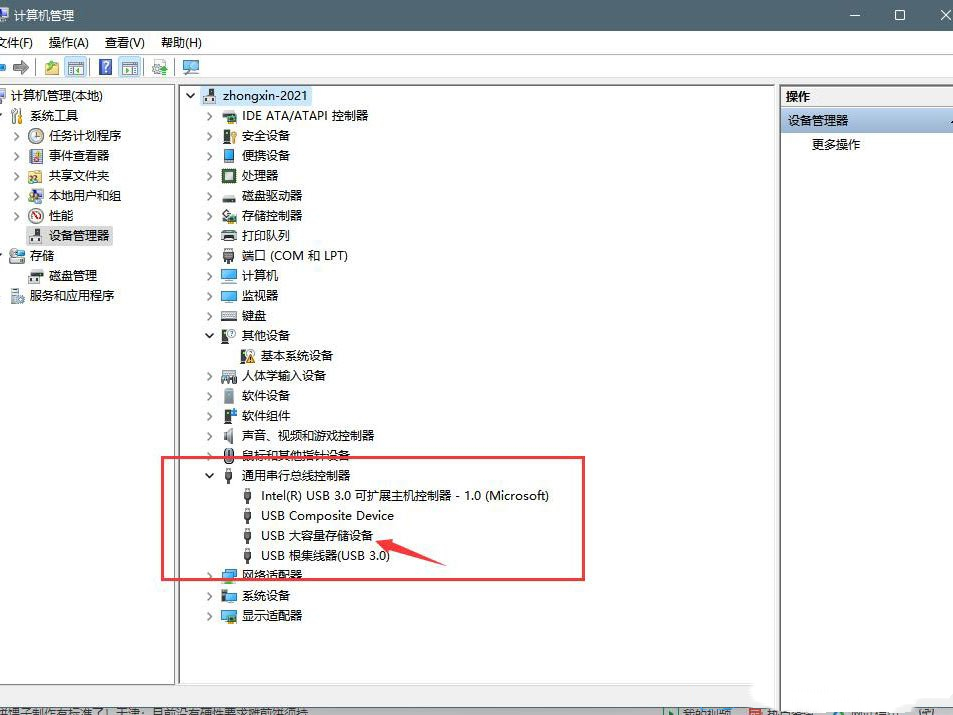953x715 pixels.
Task: Select USB 大容量存储设备
Action: click(x=315, y=535)
